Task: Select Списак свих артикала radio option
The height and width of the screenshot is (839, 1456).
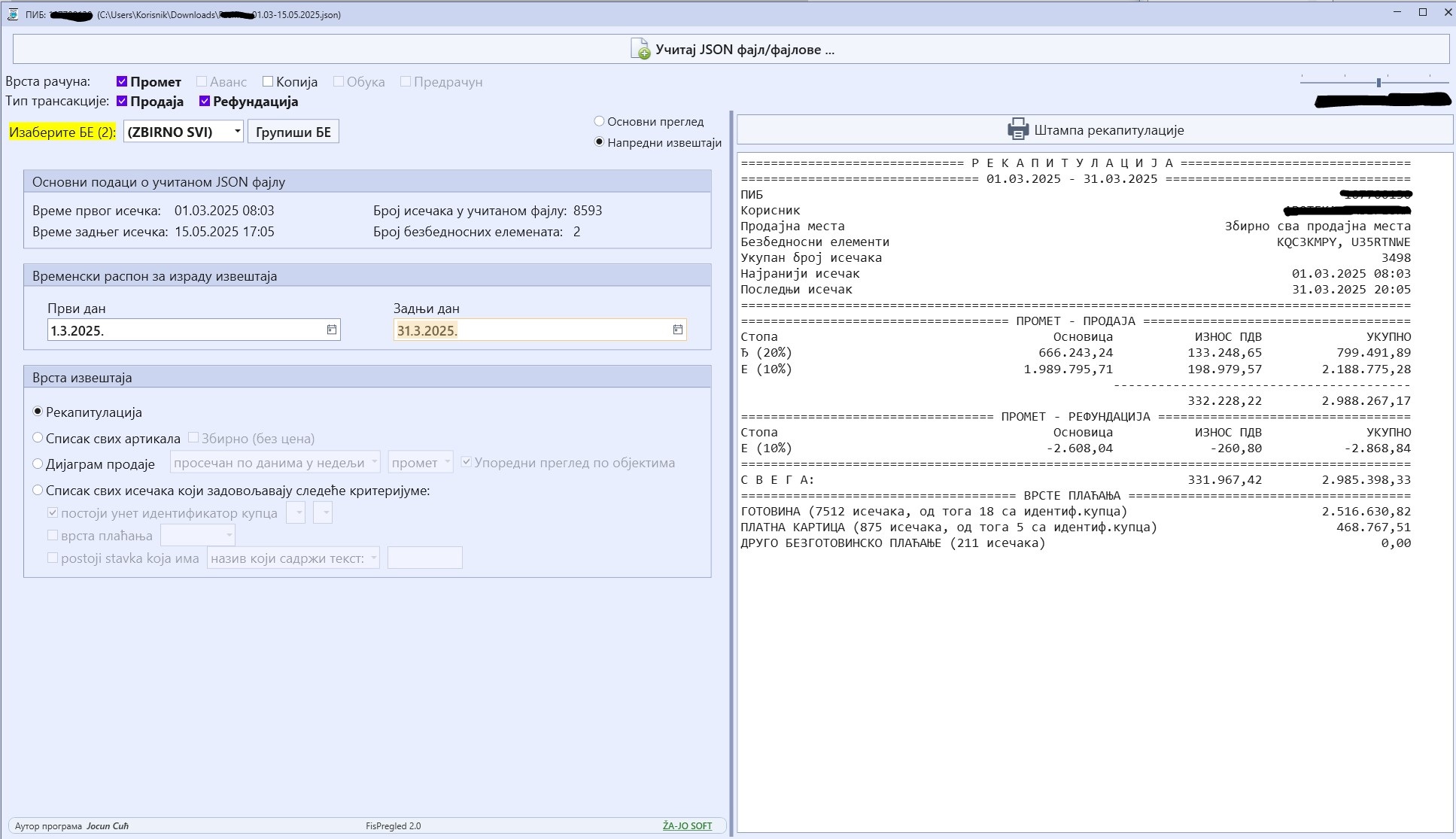Action: tap(38, 438)
